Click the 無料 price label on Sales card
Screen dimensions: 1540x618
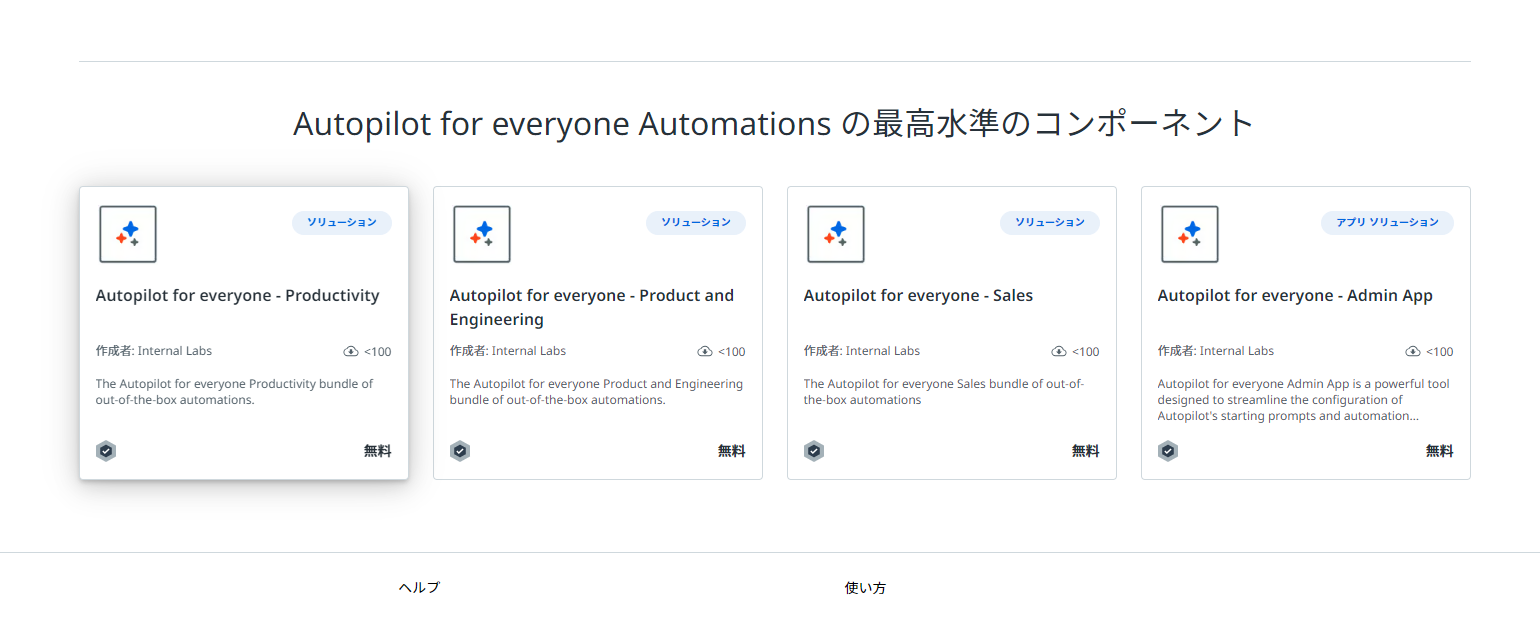coord(1085,450)
